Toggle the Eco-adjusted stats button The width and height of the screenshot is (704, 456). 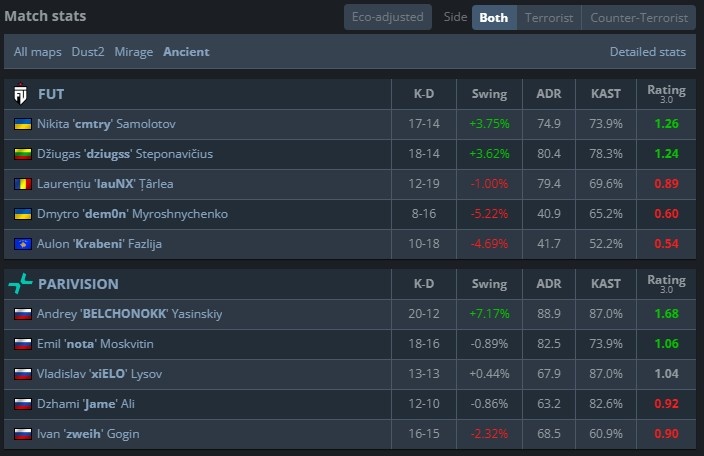[388, 17]
